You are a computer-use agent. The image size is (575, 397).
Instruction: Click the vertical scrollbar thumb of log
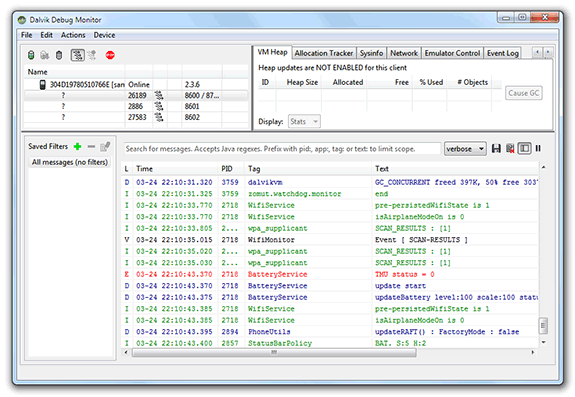pyautogui.click(x=543, y=326)
